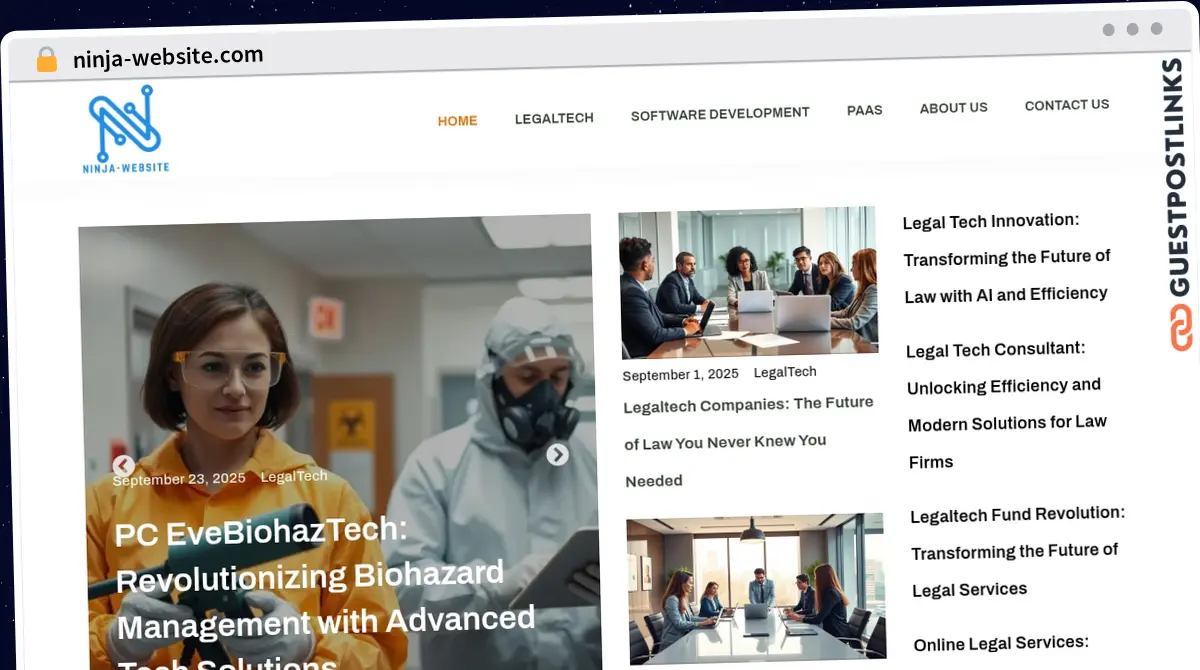This screenshot has width=1200, height=670.
Task: Click the September 1, 2025 date
Action: 680,374
